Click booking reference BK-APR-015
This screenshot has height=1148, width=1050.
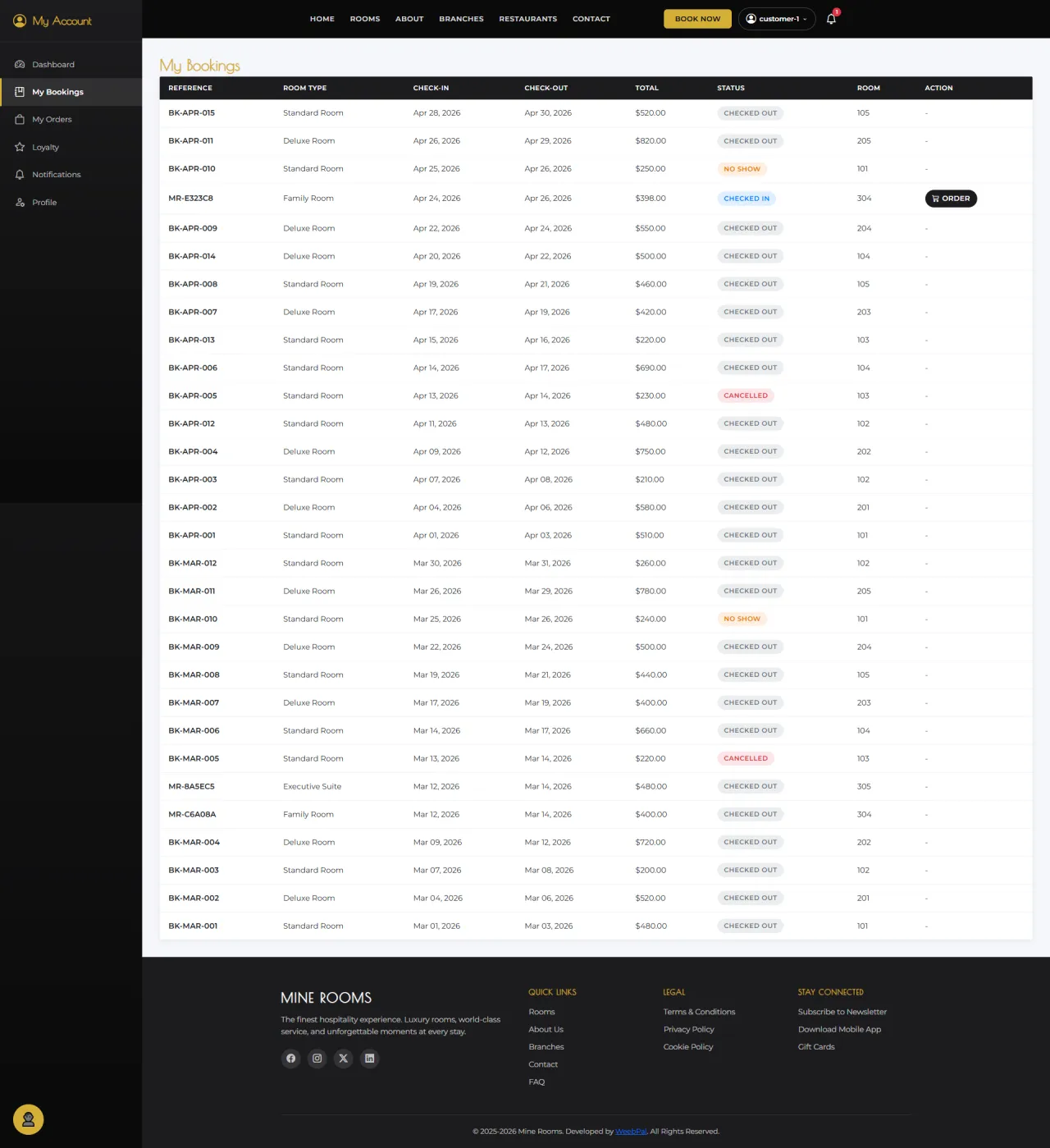tap(191, 113)
